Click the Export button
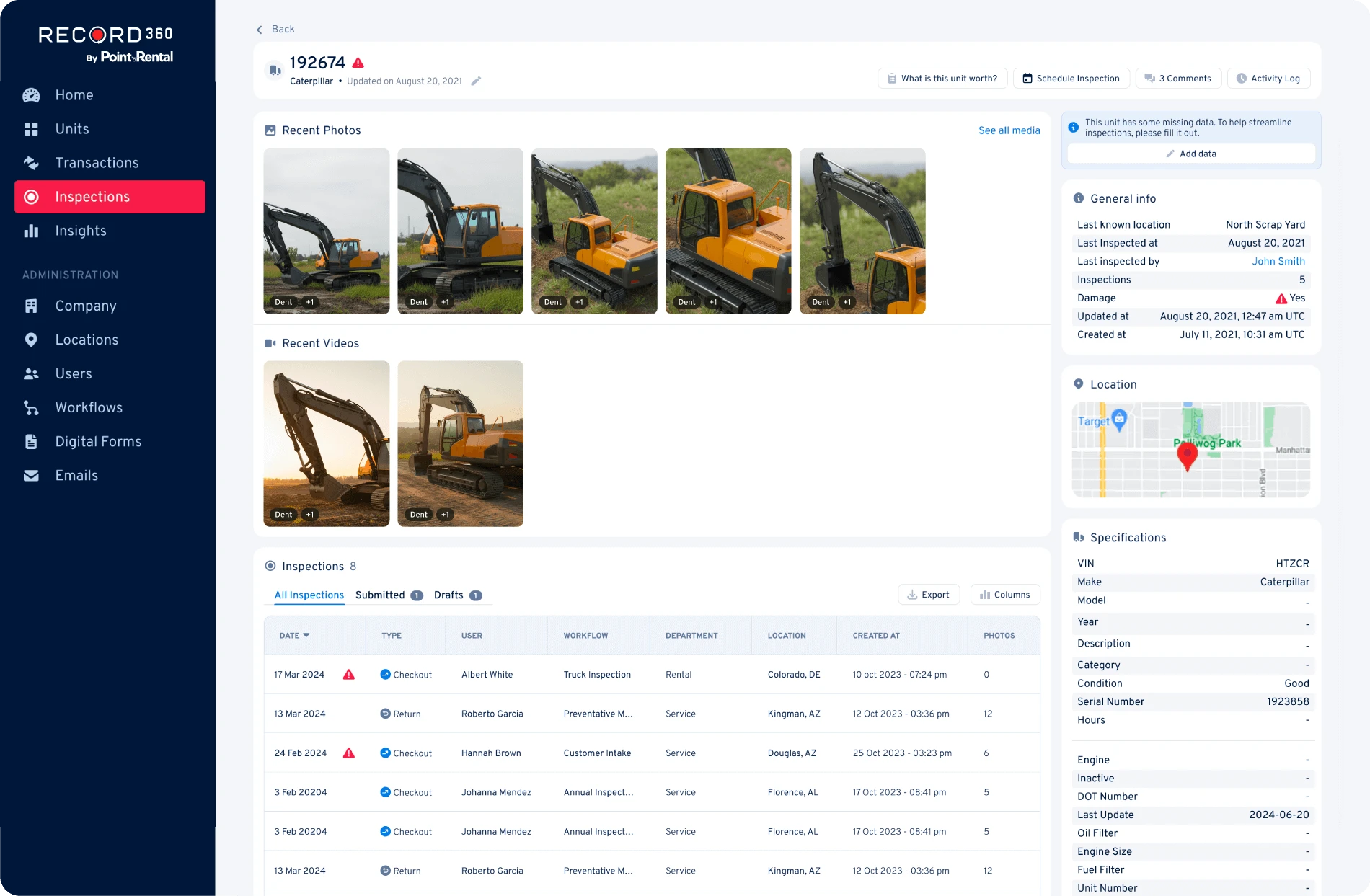Image resolution: width=1370 pixels, height=896 pixels. tap(928, 595)
